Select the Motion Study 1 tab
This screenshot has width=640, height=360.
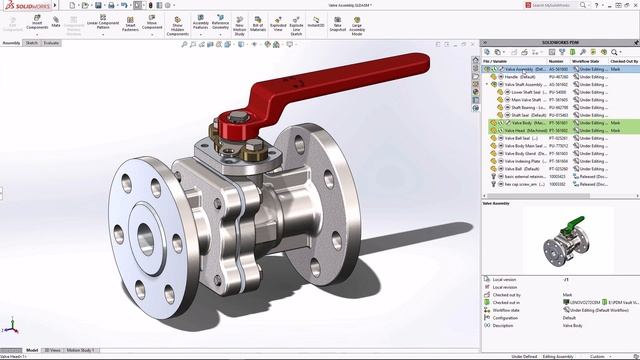[x=80, y=350]
